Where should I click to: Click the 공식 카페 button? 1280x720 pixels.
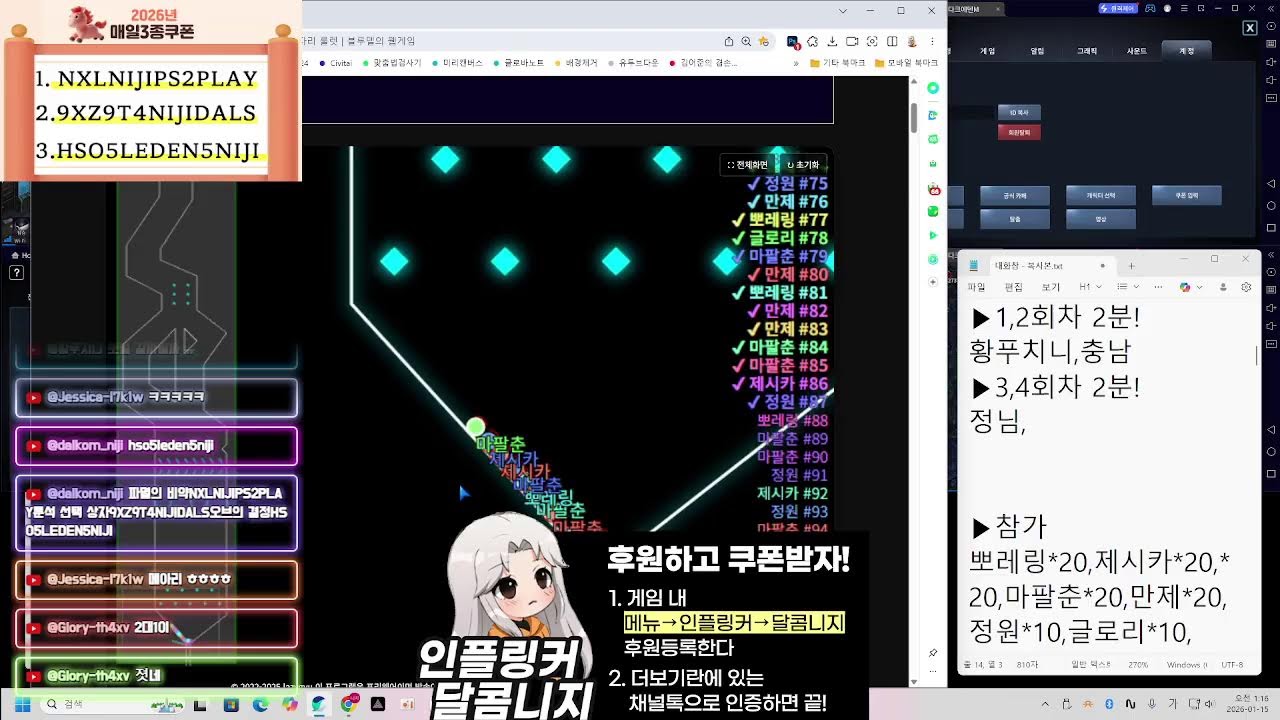pyautogui.click(x=1015, y=195)
